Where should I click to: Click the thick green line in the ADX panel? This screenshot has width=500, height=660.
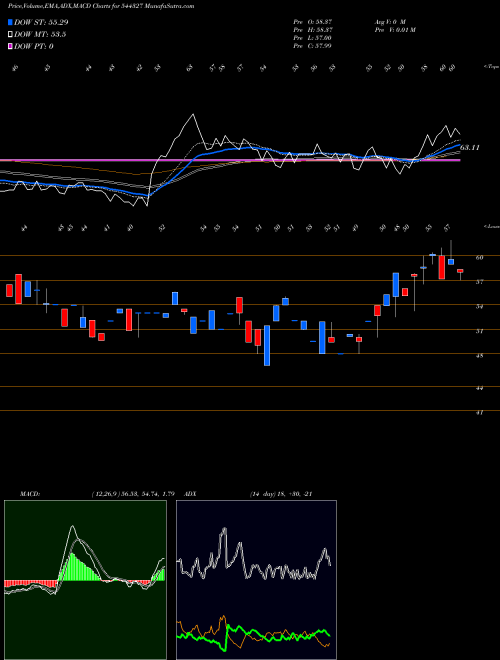click(253, 633)
